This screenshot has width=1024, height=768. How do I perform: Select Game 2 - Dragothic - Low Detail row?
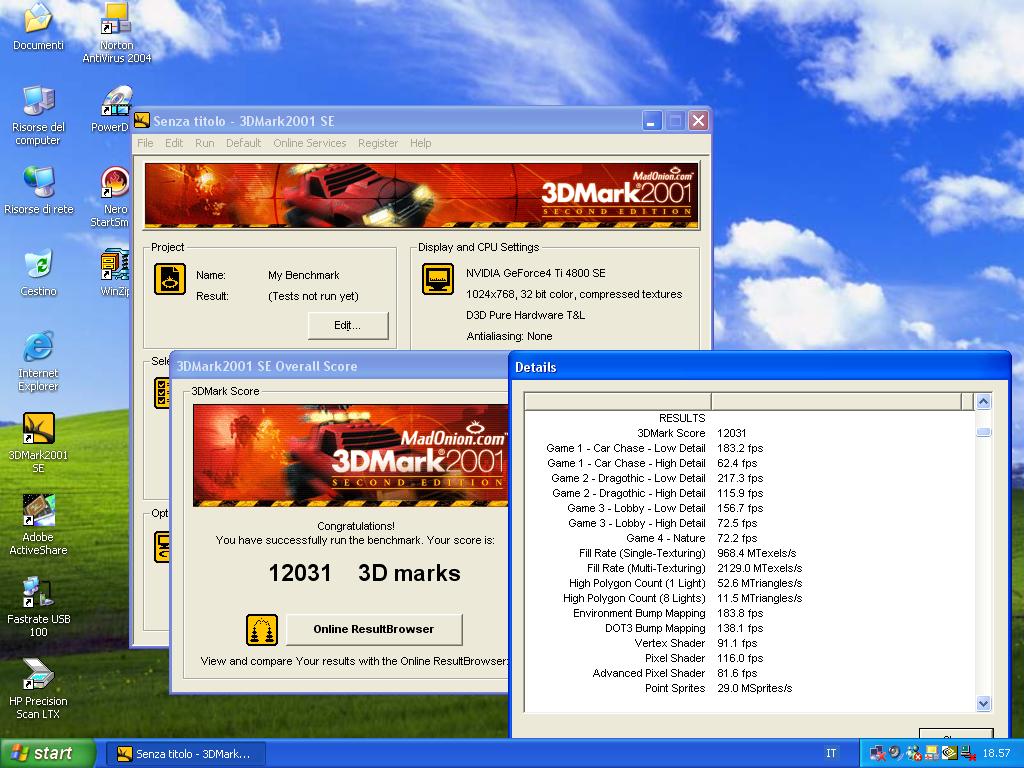pyautogui.click(x=749, y=478)
